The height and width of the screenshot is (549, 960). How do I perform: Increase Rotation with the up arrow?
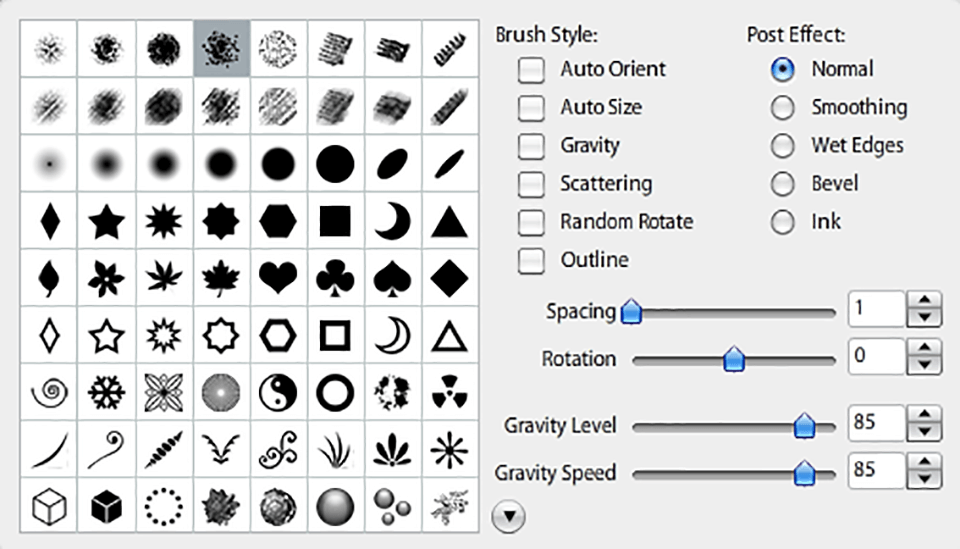(924, 348)
